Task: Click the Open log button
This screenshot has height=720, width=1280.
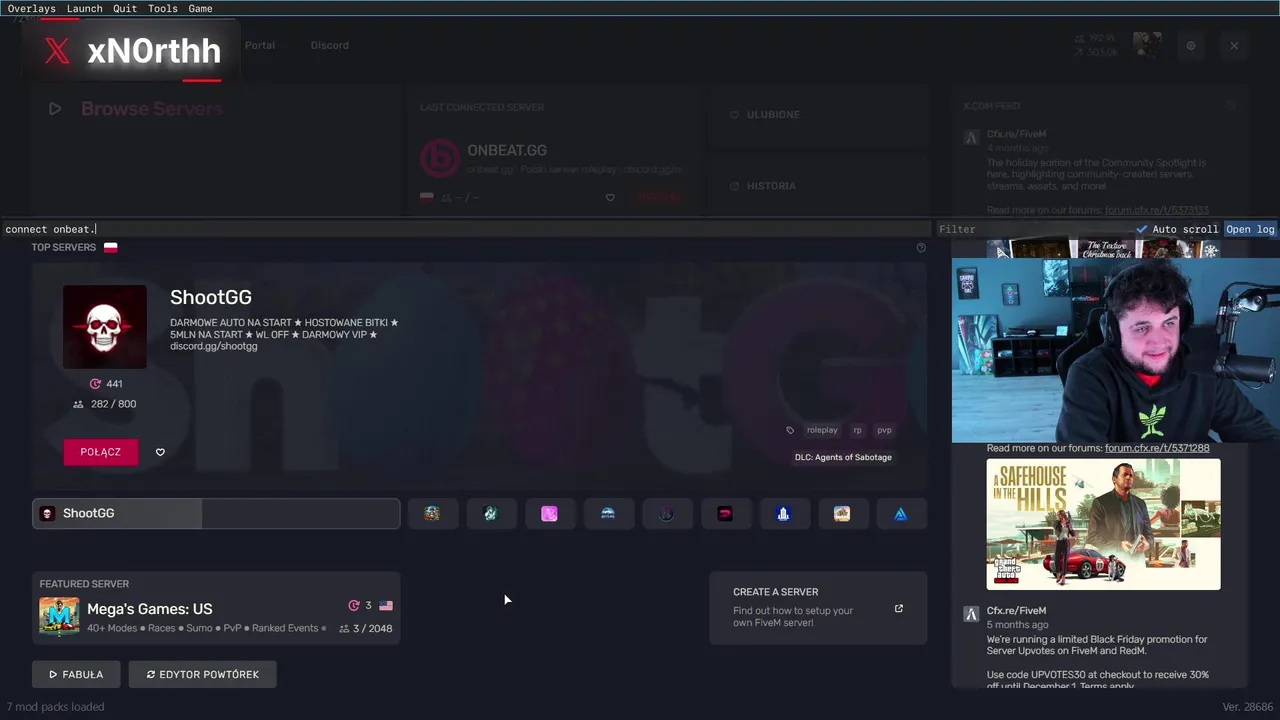Action: tap(1250, 229)
